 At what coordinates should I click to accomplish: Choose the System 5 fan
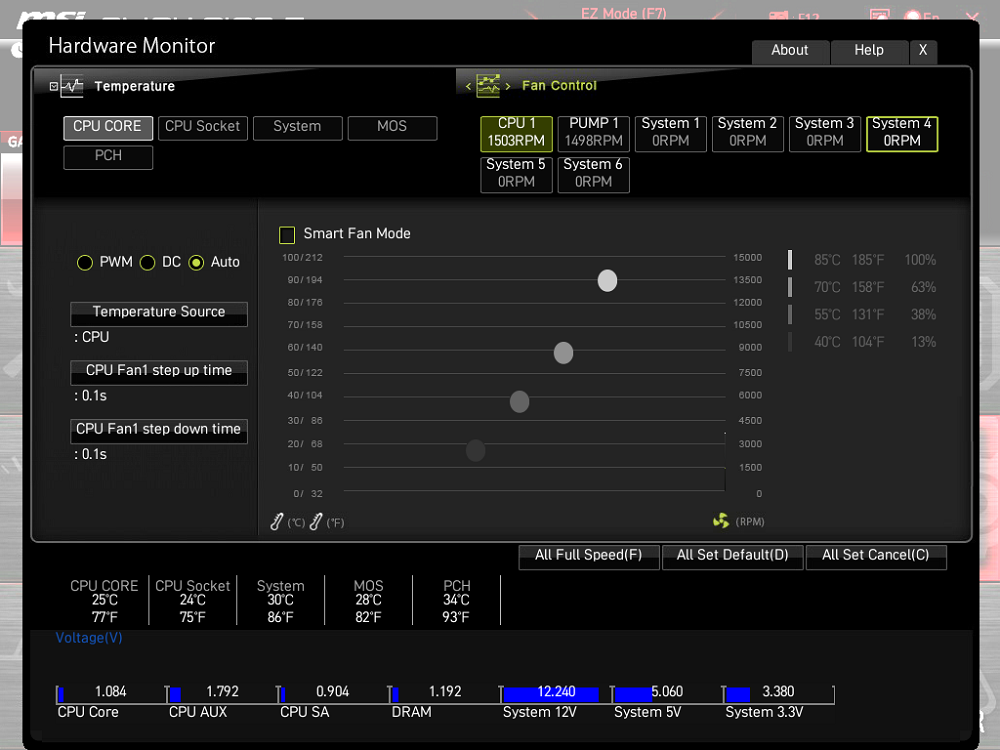[x=517, y=174]
